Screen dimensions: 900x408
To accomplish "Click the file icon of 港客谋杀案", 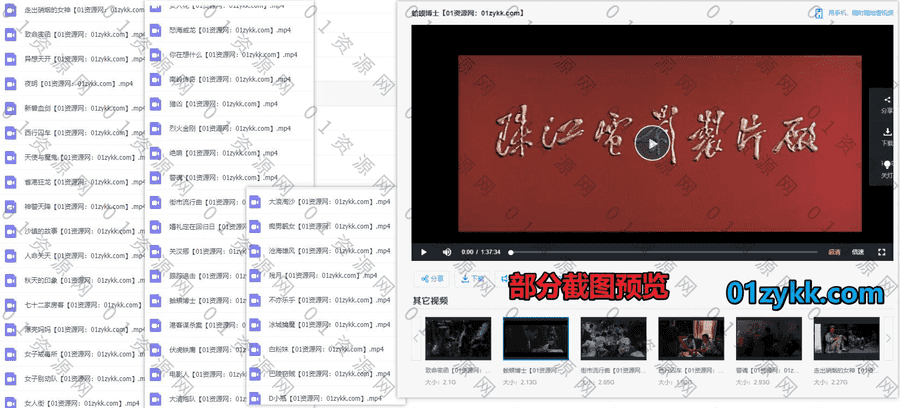I will click(156, 325).
